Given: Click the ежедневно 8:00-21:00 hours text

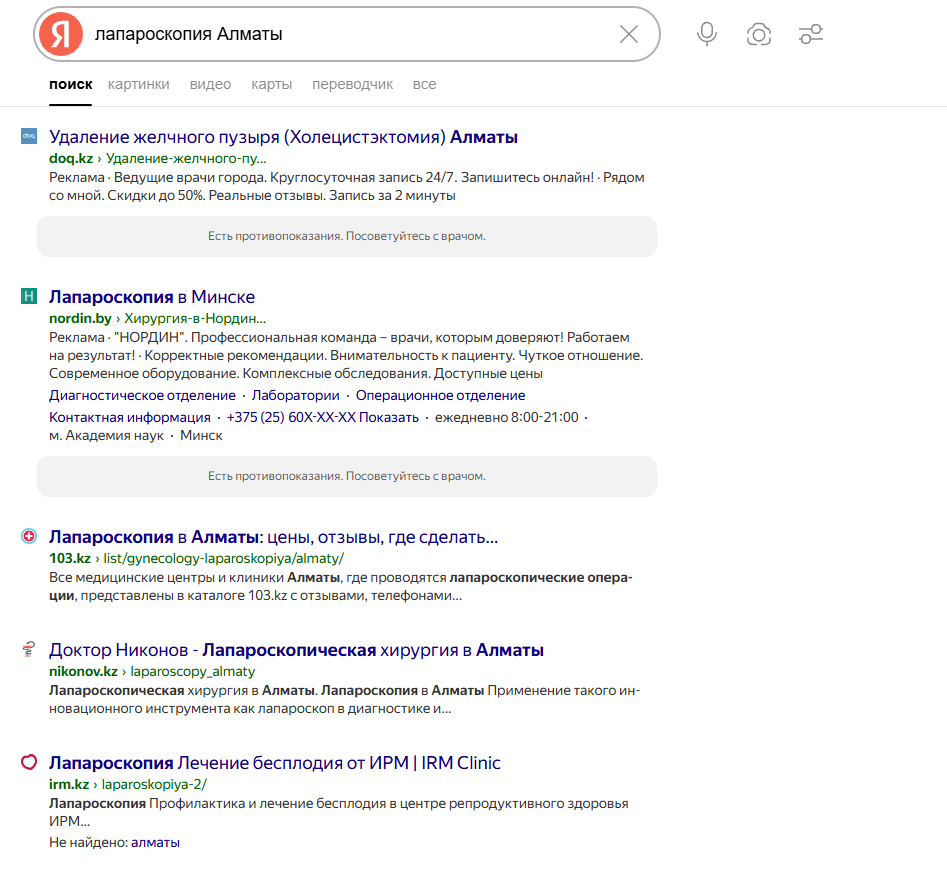Looking at the screenshot, I should pyautogui.click(x=507, y=417).
